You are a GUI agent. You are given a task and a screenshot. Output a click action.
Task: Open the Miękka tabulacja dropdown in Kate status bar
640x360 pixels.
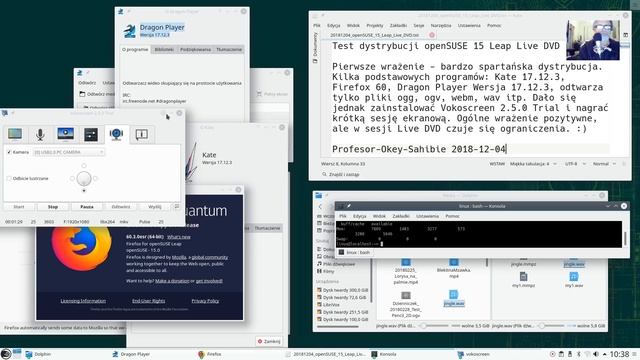click(x=533, y=164)
